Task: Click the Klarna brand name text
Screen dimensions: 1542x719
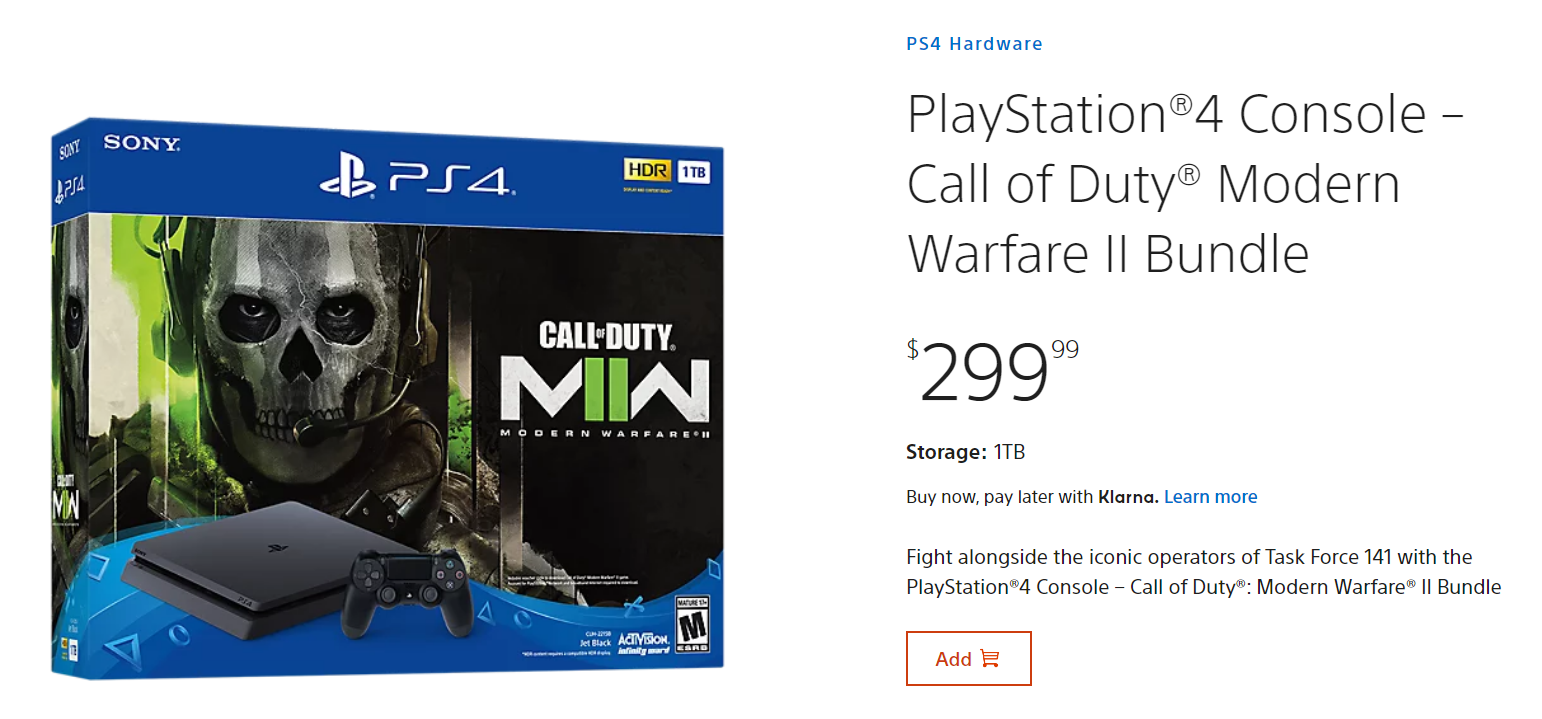Action: point(1129,496)
